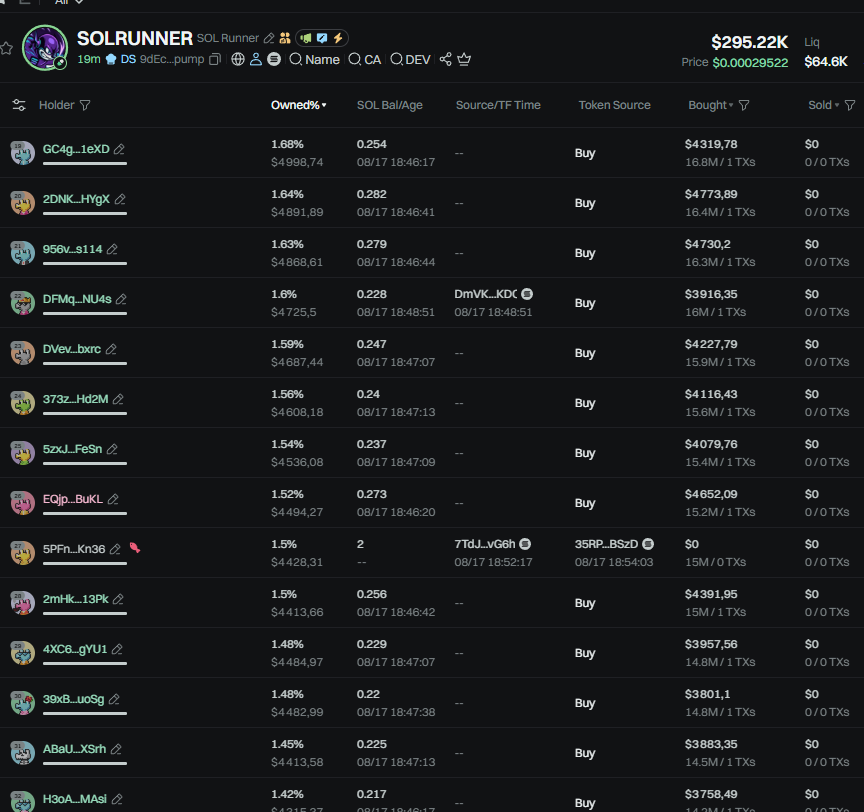Edit the label for DFMq...NU4s
The image size is (864, 812).
pos(121,299)
